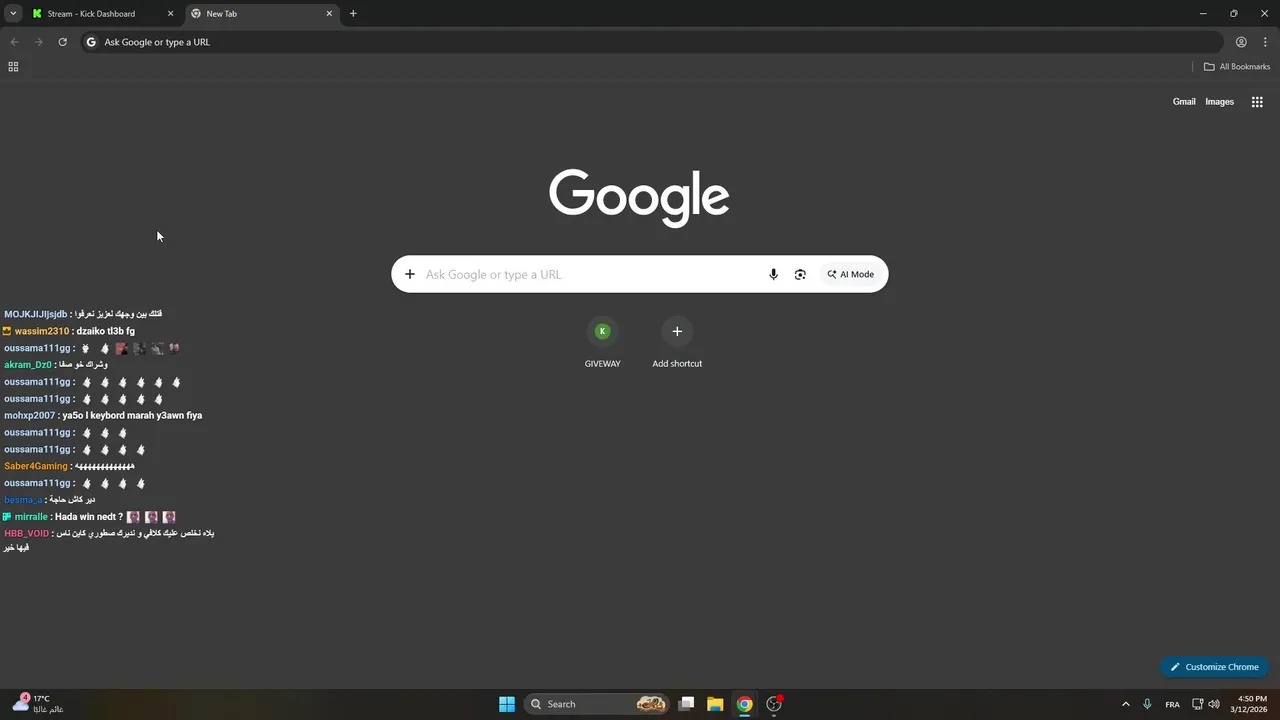The width and height of the screenshot is (1280, 720).
Task: Click the wassim2310 chat username
Action: [x=42, y=331]
